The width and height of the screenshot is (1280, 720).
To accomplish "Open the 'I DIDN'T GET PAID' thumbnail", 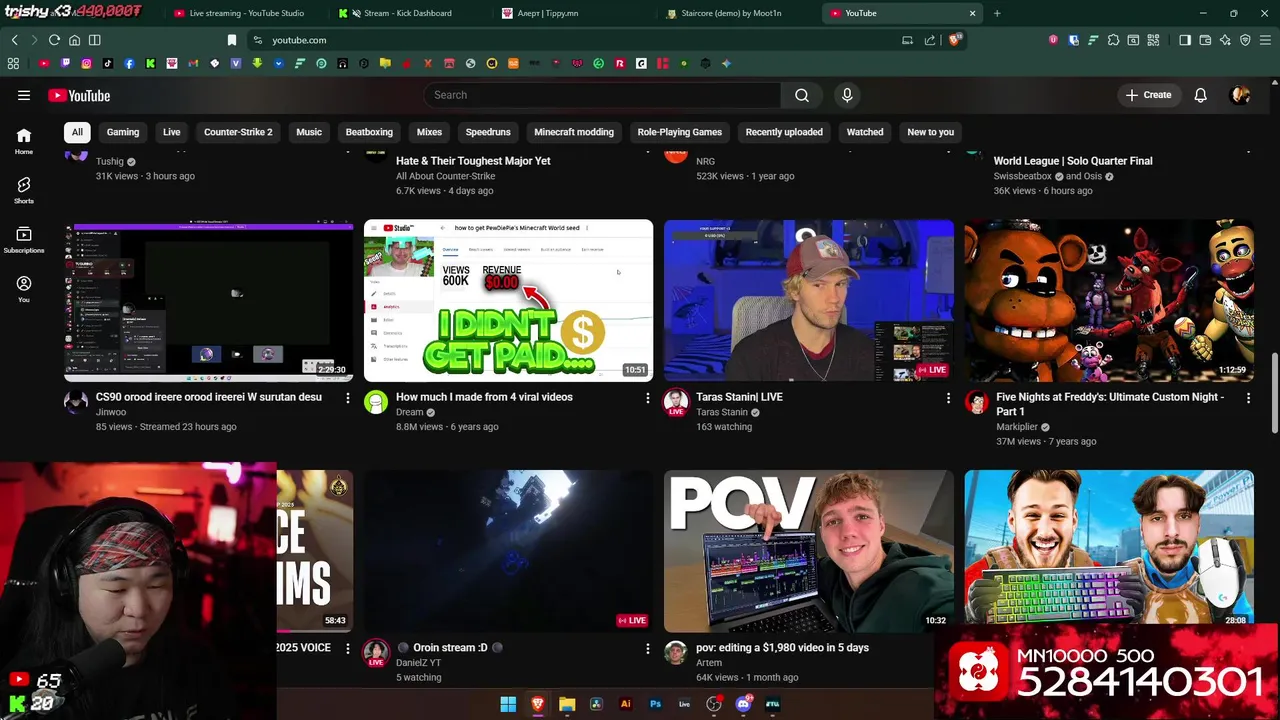I will coord(508,301).
